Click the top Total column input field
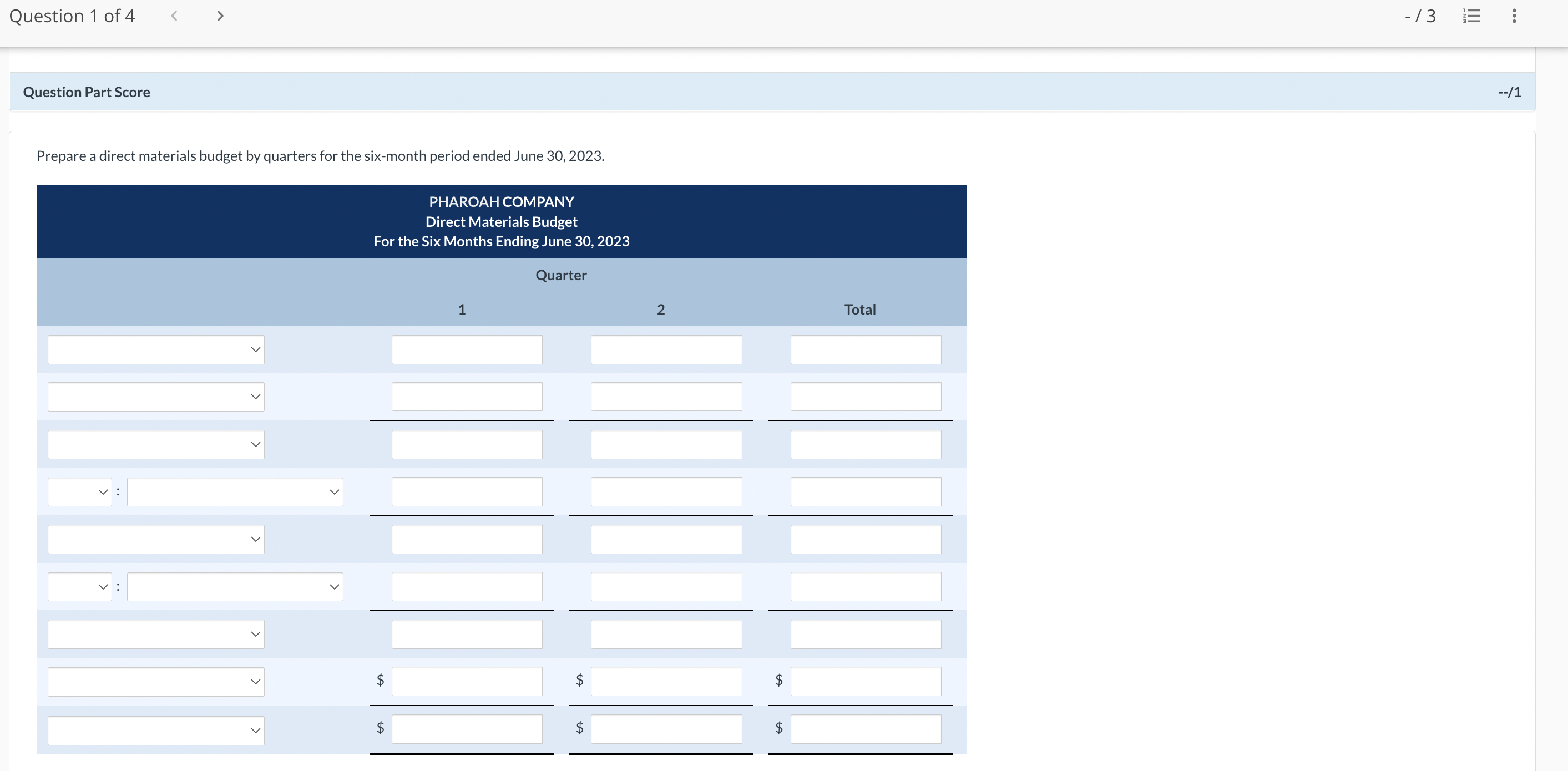 (865, 349)
